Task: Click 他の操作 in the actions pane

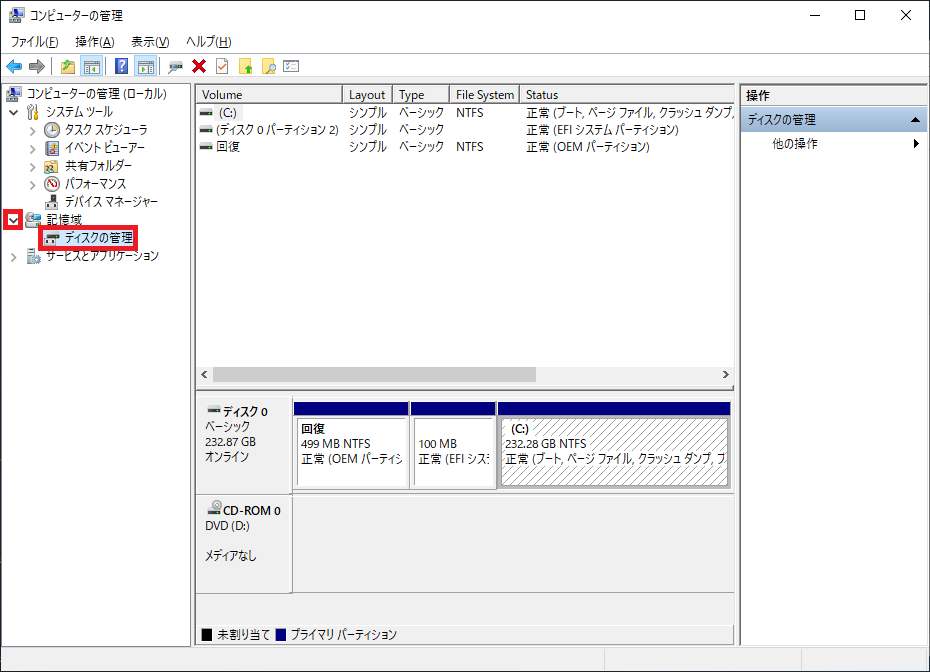Action: (x=795, y=144)
